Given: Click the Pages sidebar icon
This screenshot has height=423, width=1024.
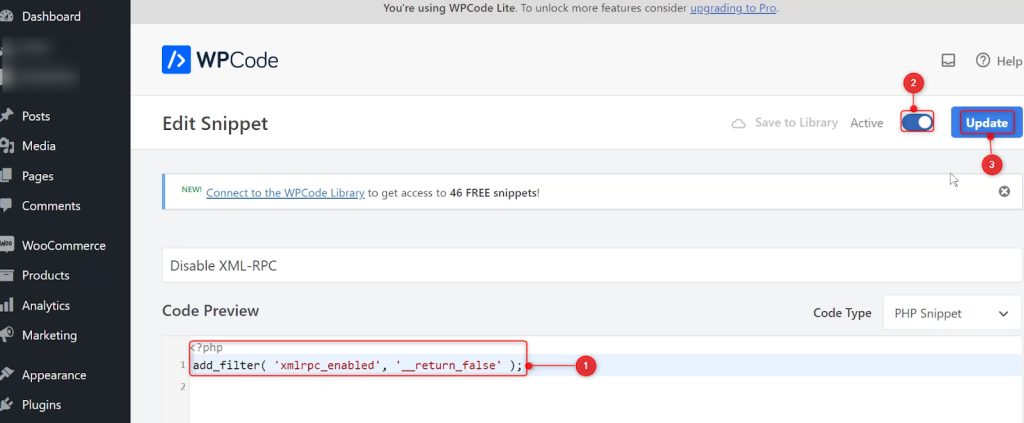Looking at the screenshot, I should [6, 176].
